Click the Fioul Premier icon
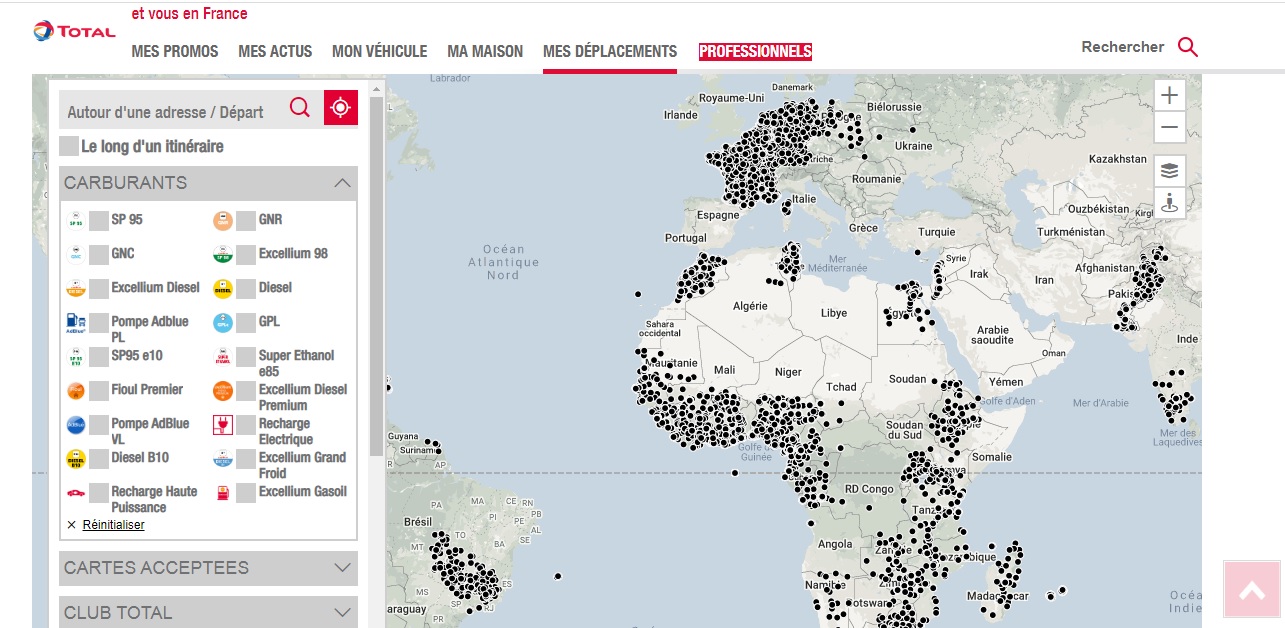The height and width of the screenshot is (628, 1285). [75, 390]
